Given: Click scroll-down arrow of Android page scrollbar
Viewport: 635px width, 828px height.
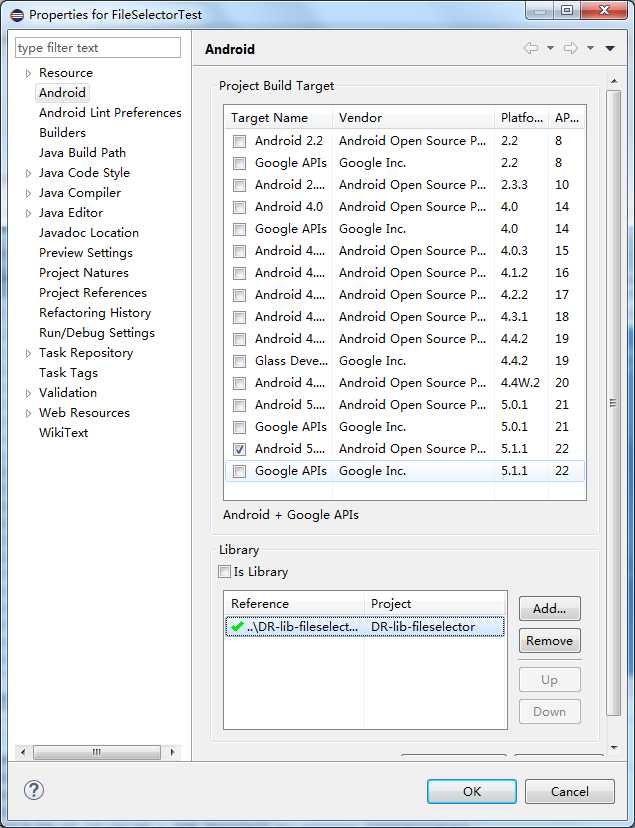Looking at the screenshot, I should [x=613, y=747].
